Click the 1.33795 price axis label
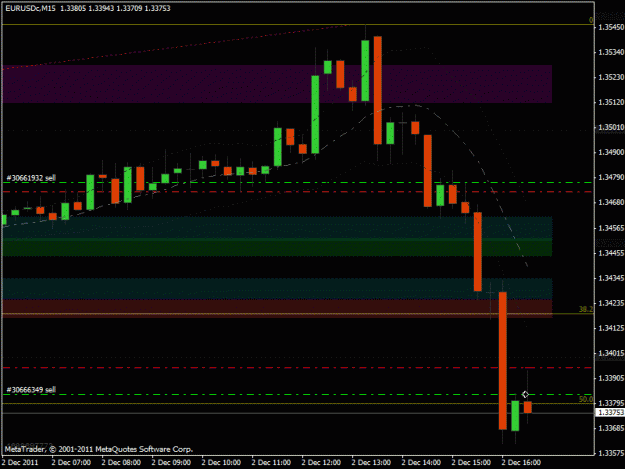This screenshot has height=469, width=625. click(611, 403)
